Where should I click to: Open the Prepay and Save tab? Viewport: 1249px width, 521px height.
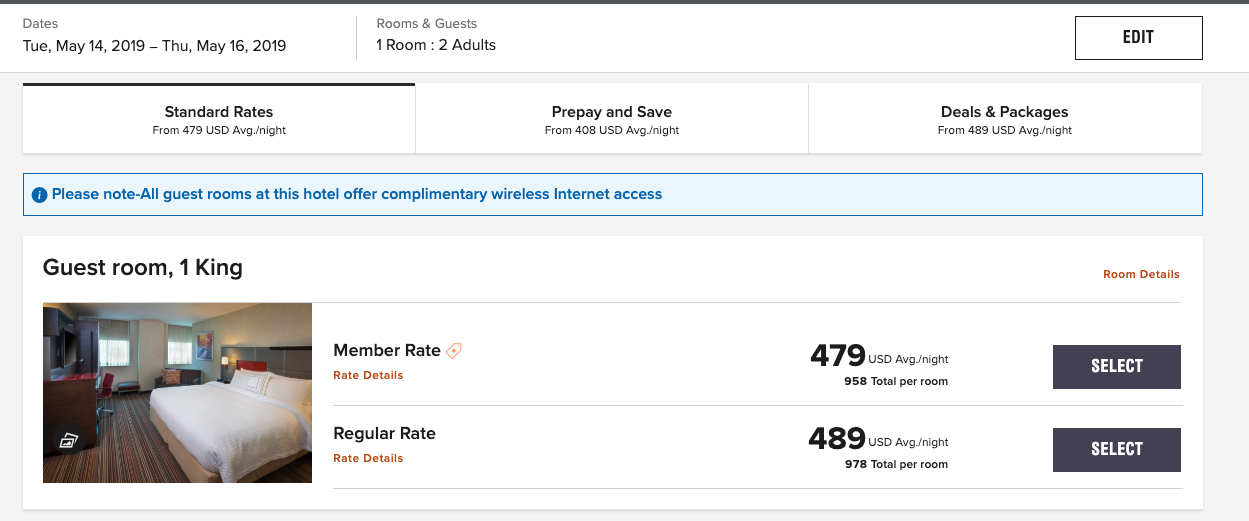pyautogui.click(x=611, y=119)
